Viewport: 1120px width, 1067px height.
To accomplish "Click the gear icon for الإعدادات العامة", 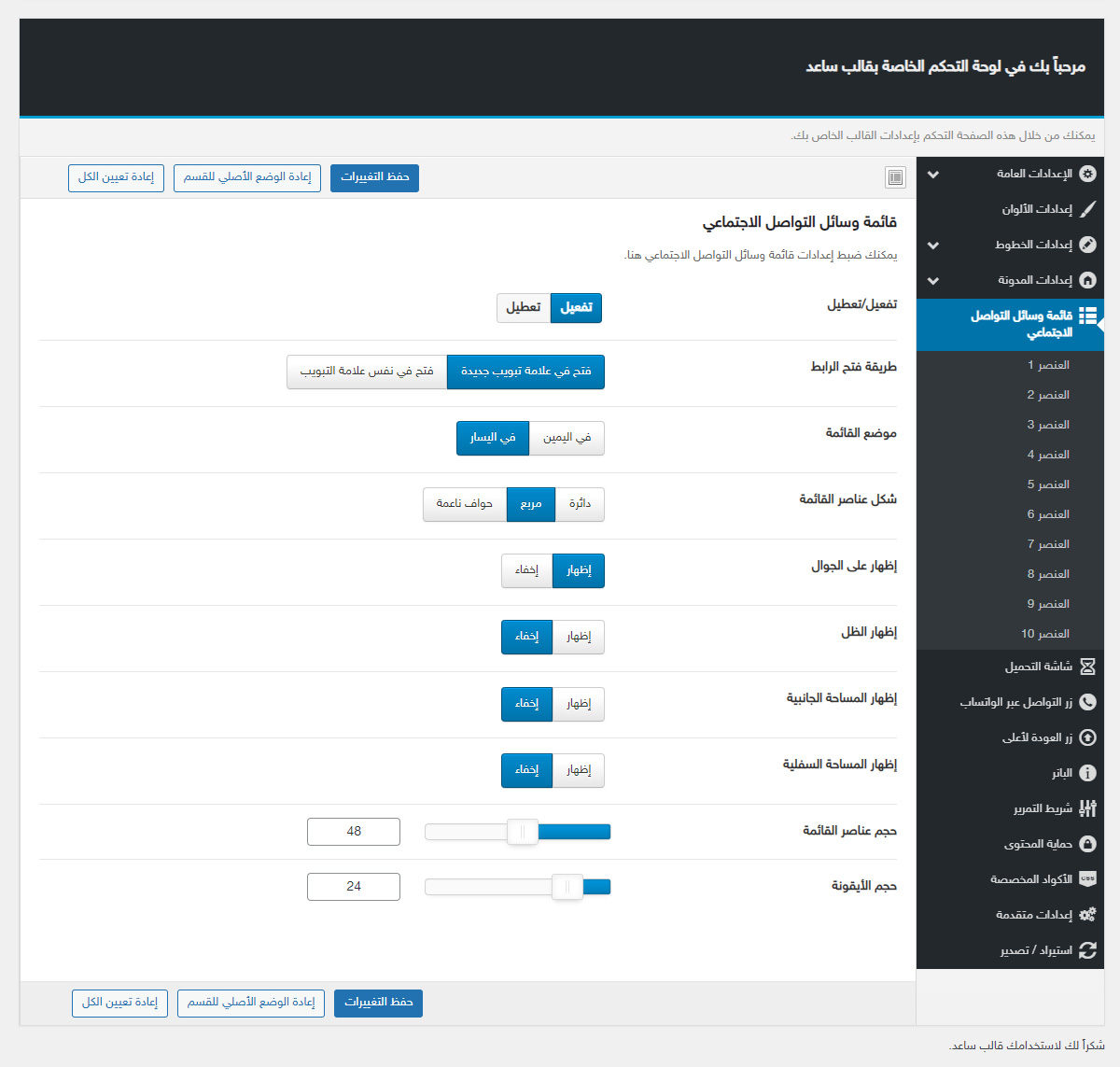I will [x=1087, y=174].
